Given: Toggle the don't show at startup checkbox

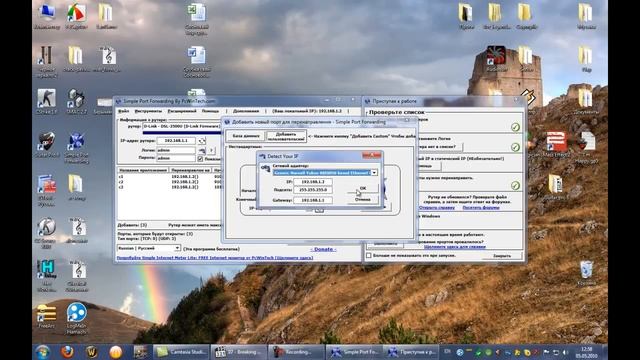Looking at the screenshot, I should [369, 256].
